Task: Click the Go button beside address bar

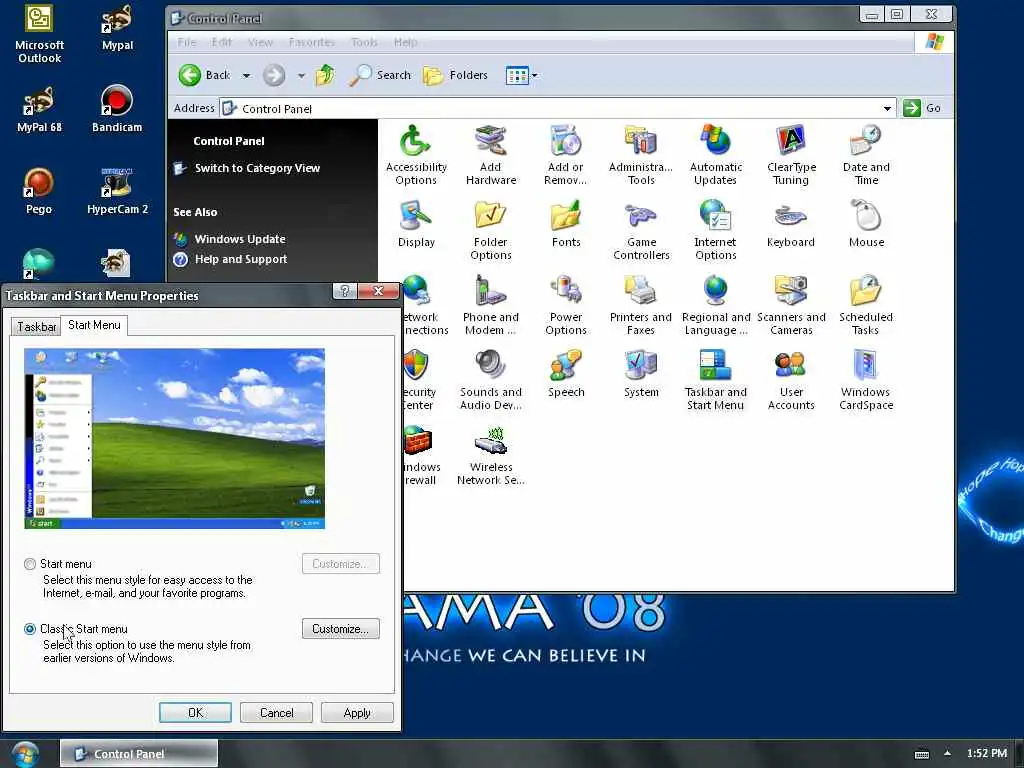Action: [x=923, y=108]
